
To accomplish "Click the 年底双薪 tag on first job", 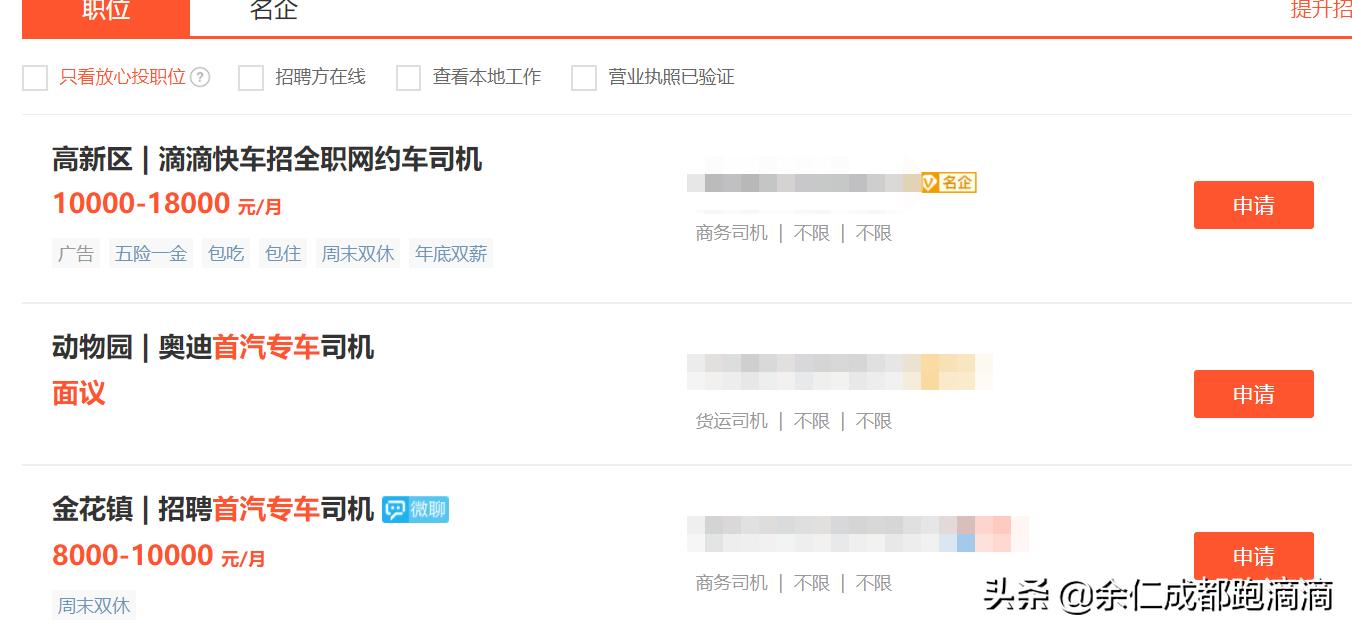I will [x=450, y=252].
